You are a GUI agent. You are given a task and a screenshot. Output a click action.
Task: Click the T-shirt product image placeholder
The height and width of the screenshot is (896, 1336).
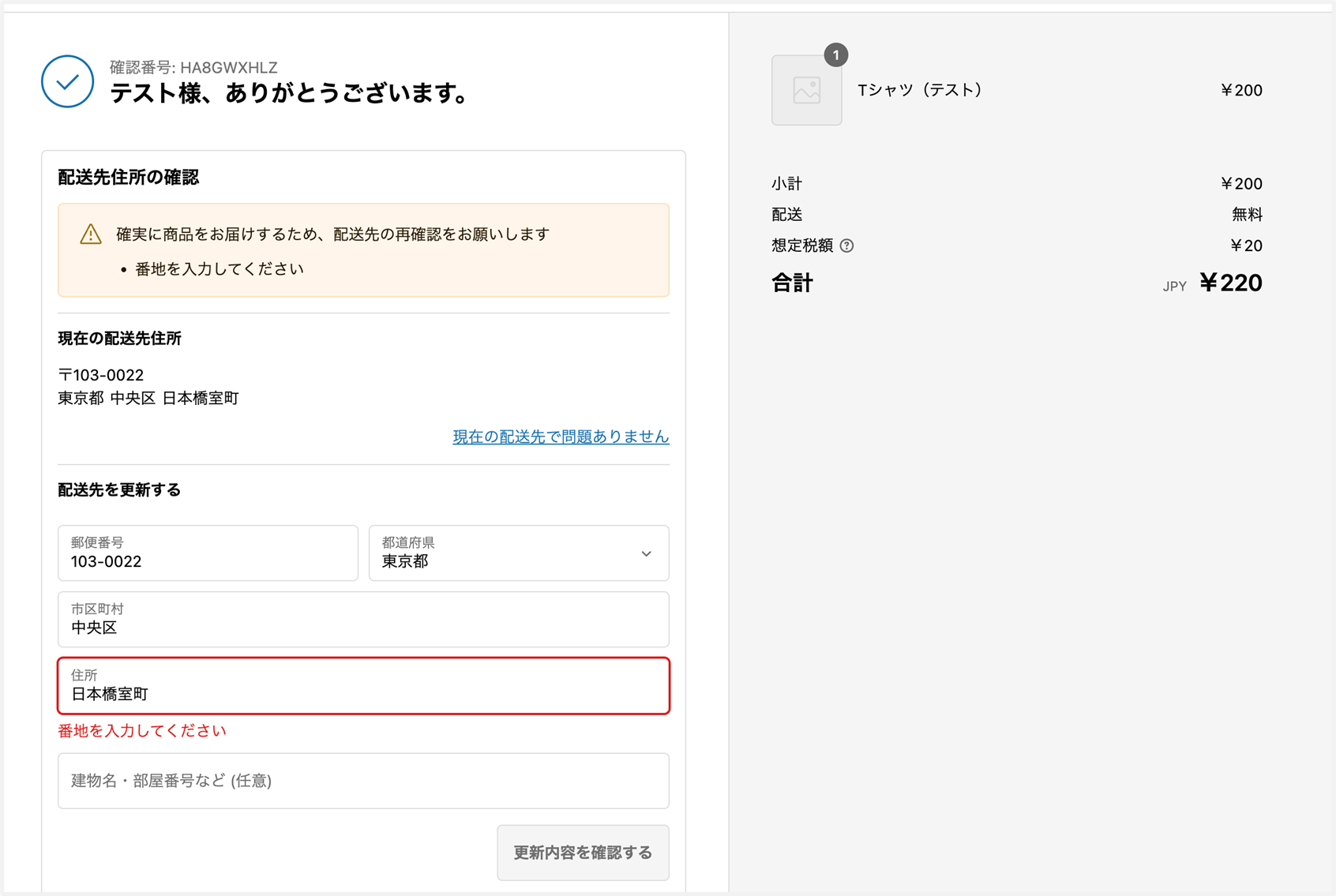[806, 90]
